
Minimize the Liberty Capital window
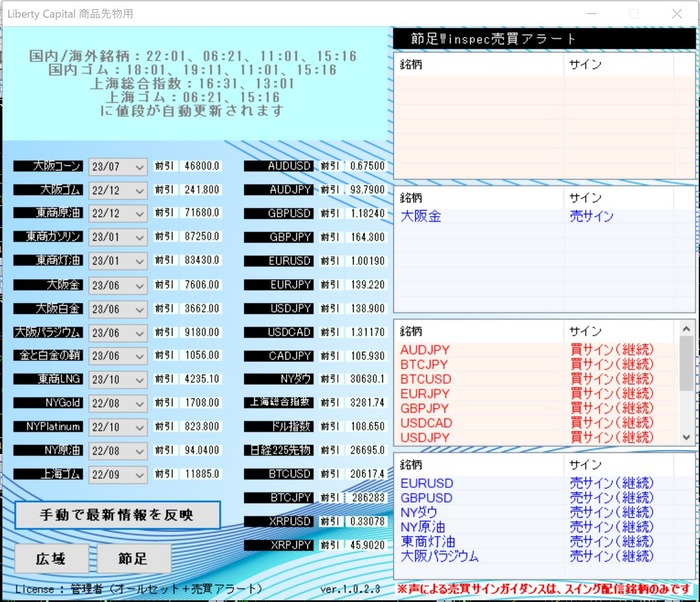click(592, 14)
